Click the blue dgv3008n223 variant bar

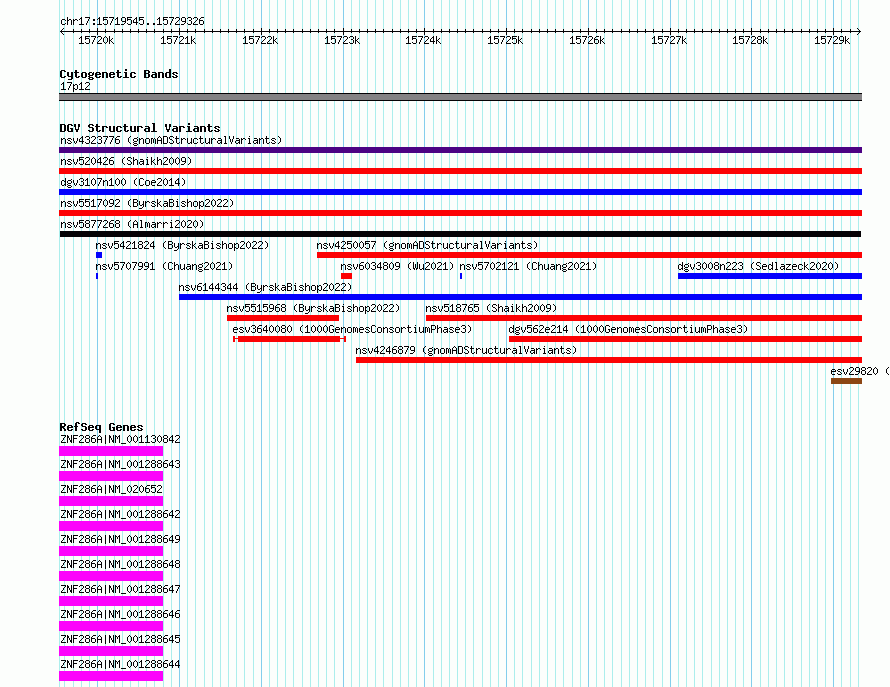tap(770, 276)
